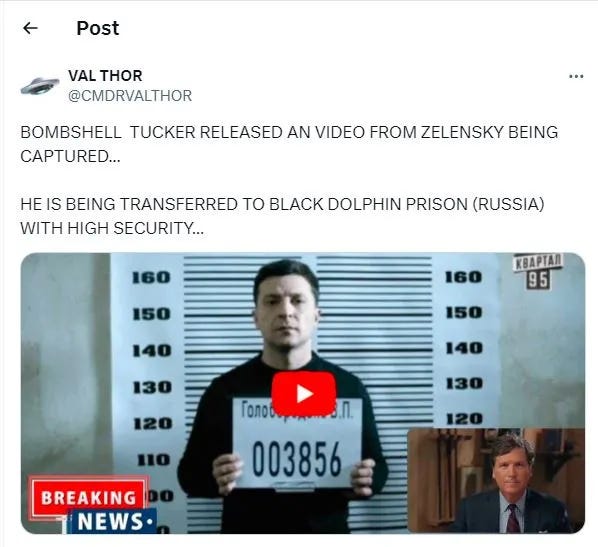Click the word CAPTURED in post text
This screenshot has width=598, height=547.
[x=70, y=156]
